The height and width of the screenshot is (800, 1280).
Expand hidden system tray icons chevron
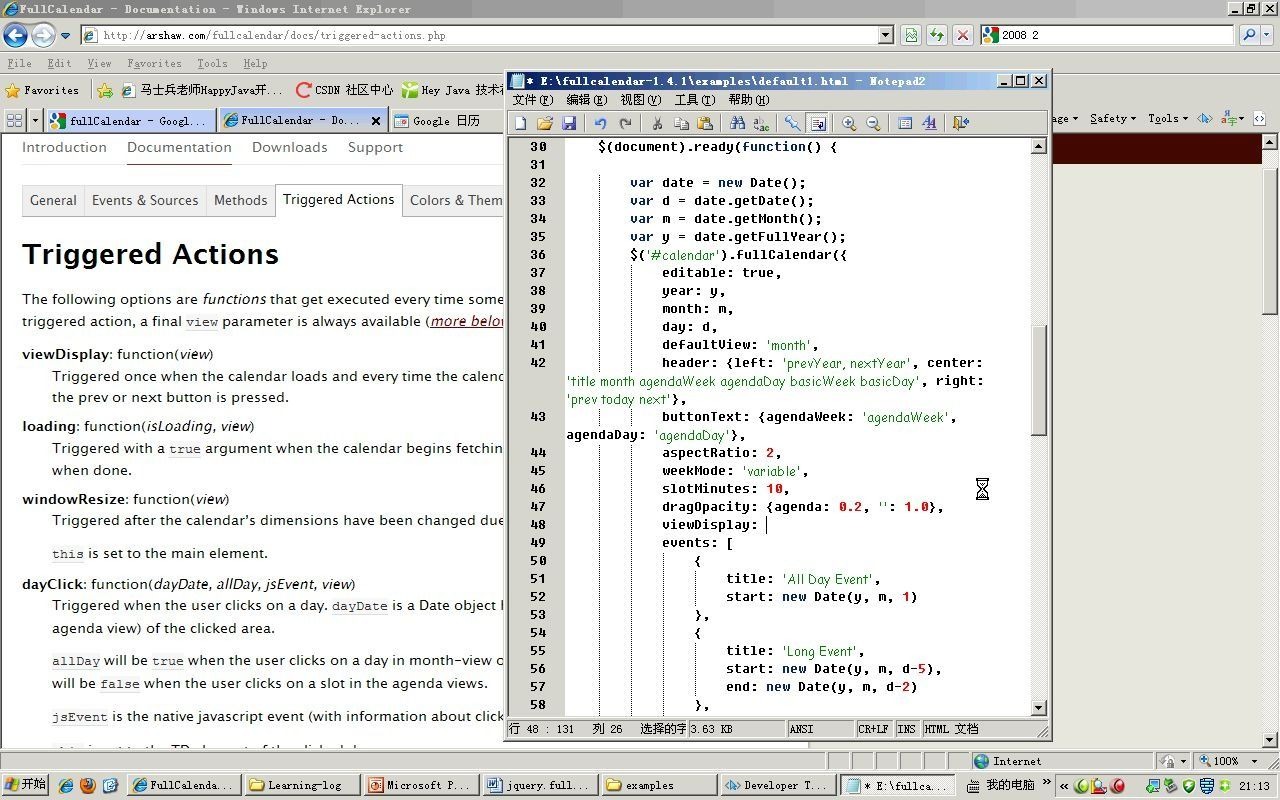(1064, 786)
